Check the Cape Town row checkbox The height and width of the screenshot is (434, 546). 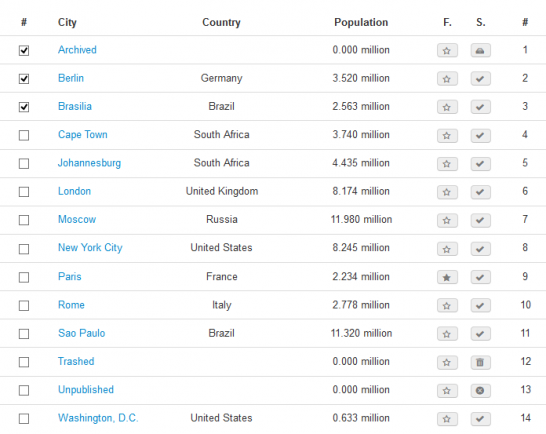(24, 135)
